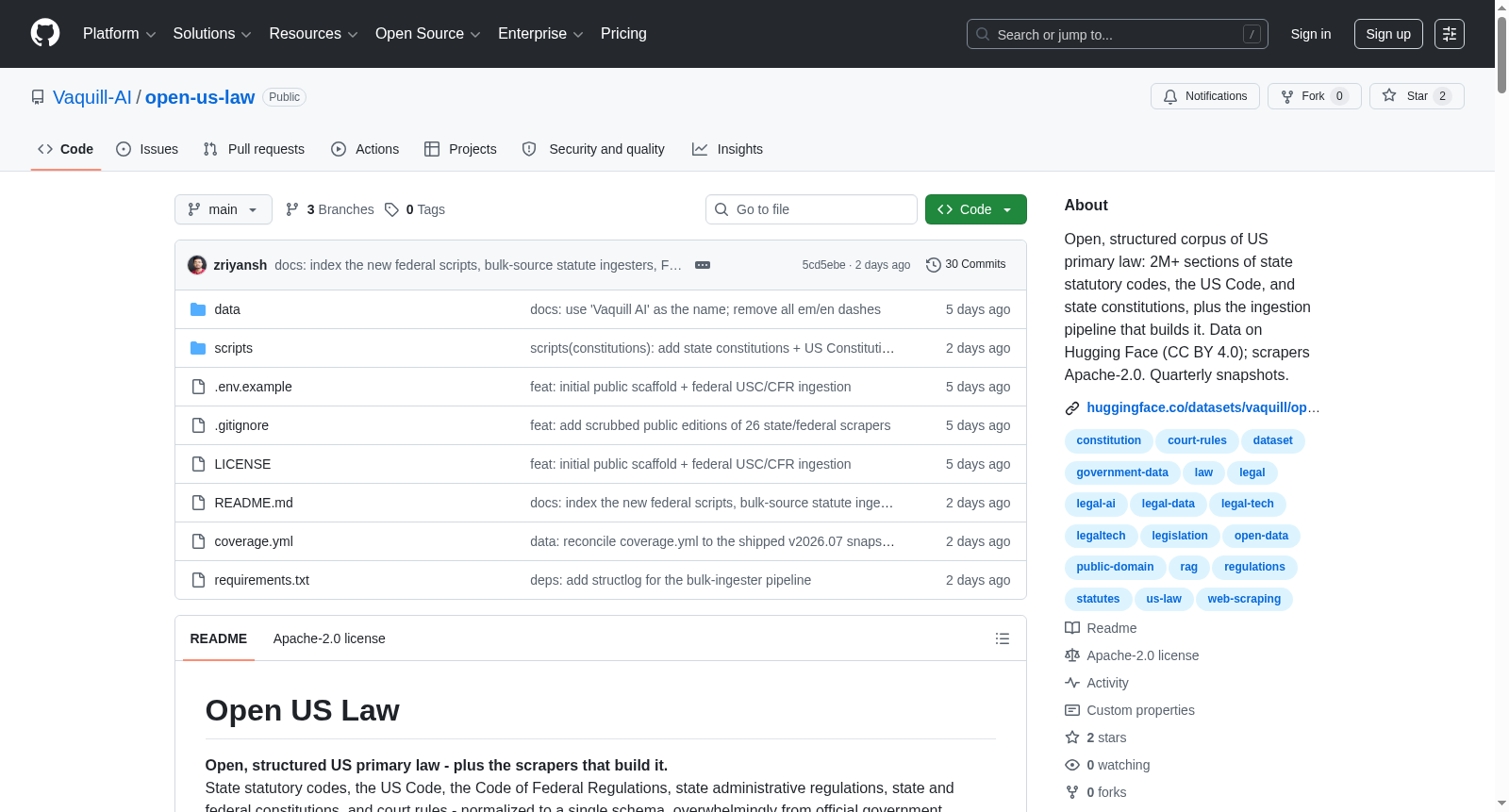
Task: Open the Custom properties link
Action: coord(1140,710)
